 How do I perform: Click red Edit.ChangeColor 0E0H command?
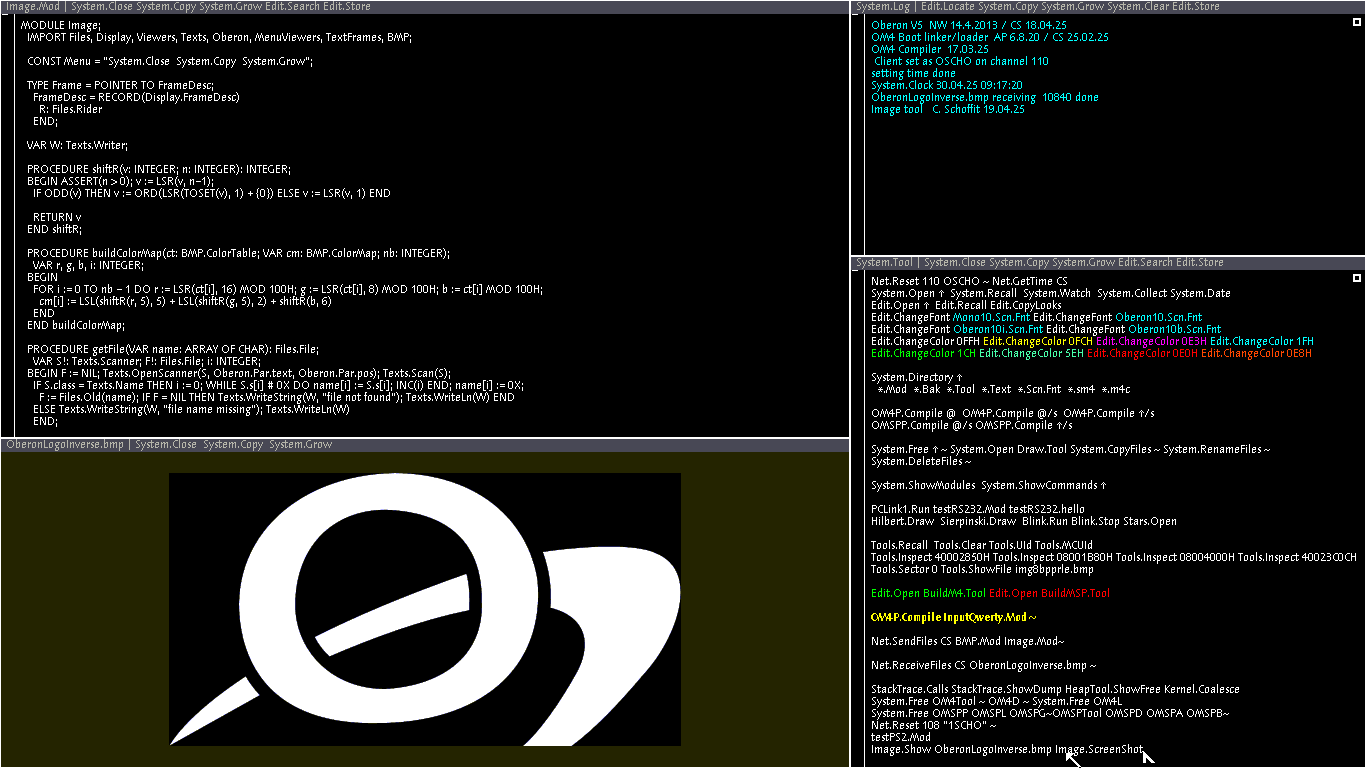(x=1142, y=354)
